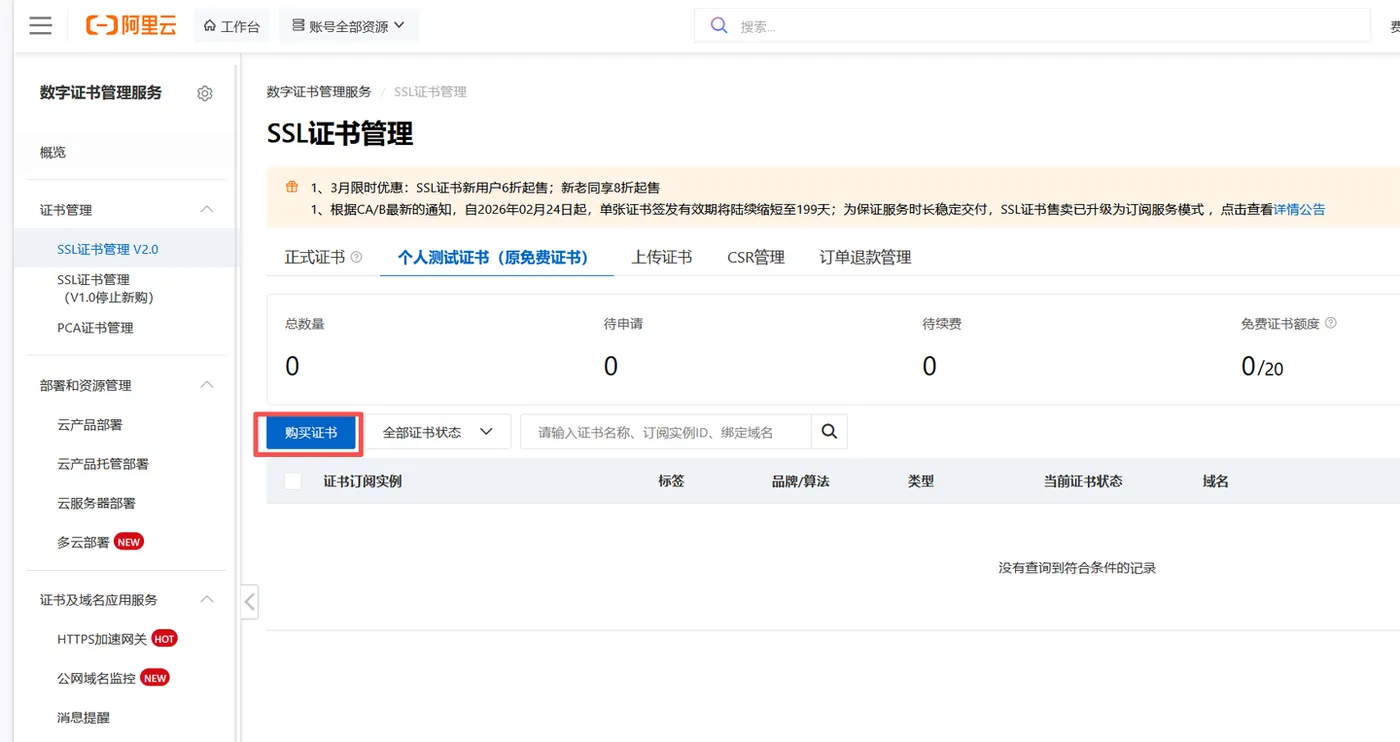1400x742 pixels.
Task: Open the 全部证书状态 filter dropdown
Action: (436, 432)
